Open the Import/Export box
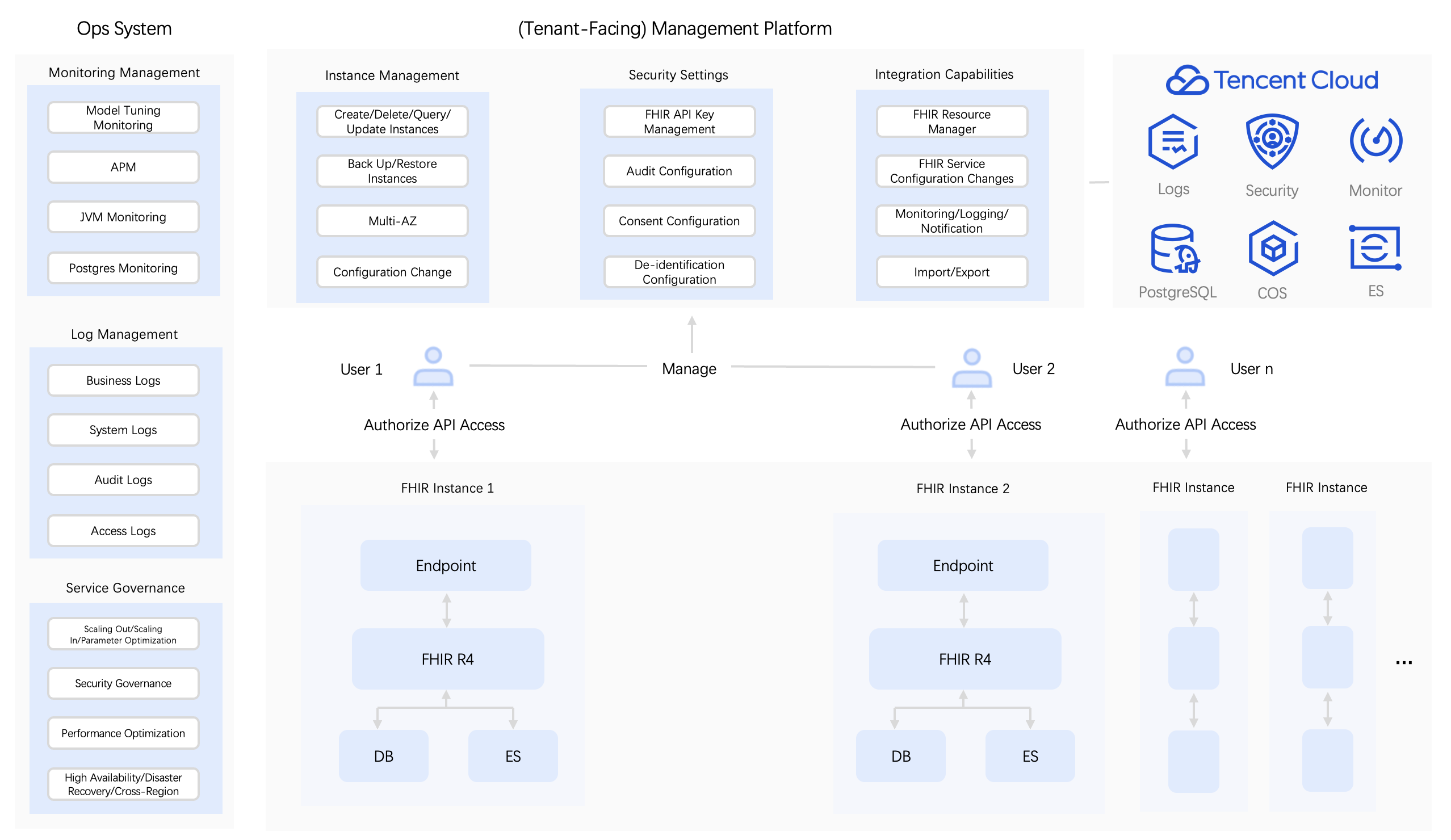The width and height of the screenshot is (1451, 840). click(952, 272)
